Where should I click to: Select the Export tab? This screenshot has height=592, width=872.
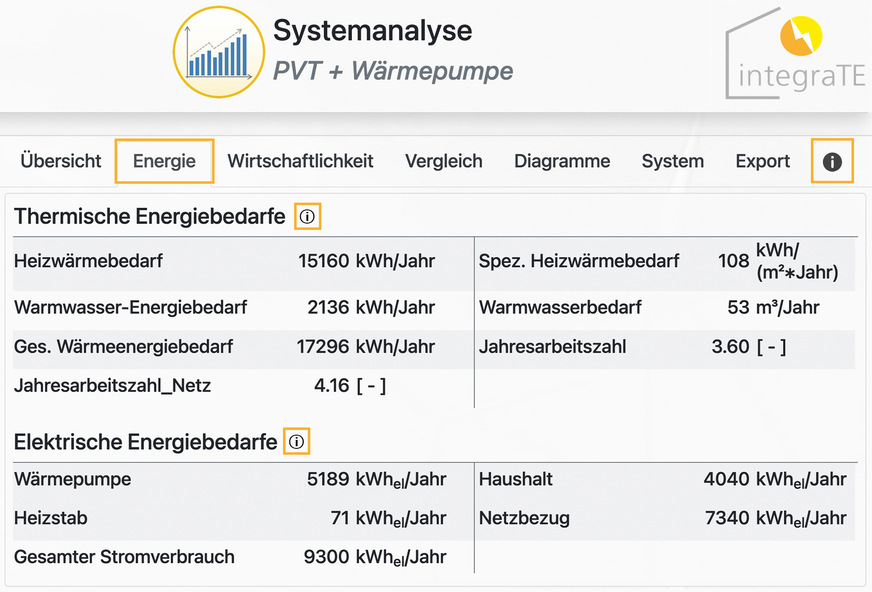point(762,161)
